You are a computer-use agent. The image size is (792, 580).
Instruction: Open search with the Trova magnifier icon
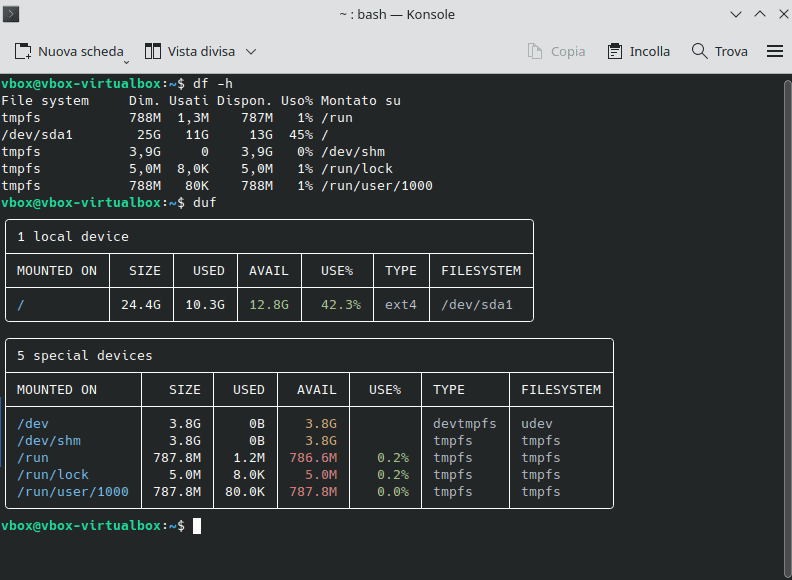tap(698, 51)
